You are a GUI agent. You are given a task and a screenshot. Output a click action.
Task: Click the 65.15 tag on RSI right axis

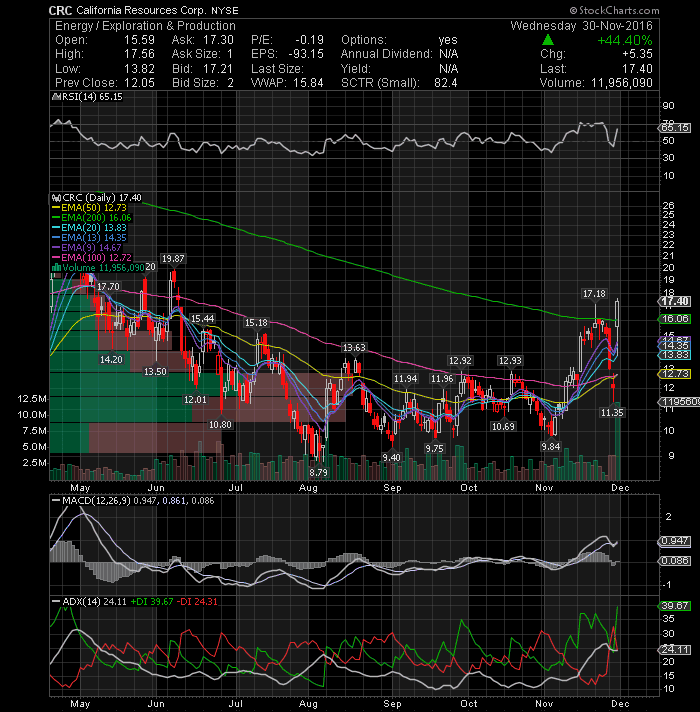click(x=675, y=128)
